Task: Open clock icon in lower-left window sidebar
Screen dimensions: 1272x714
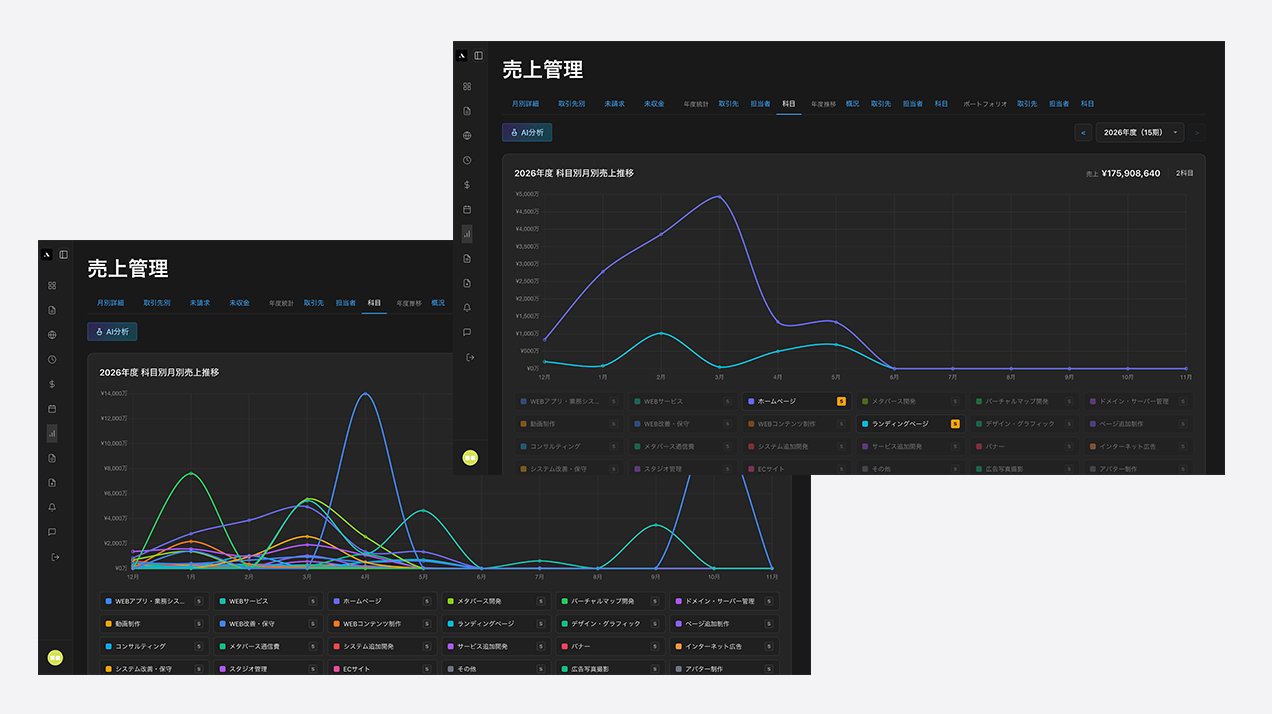Action: click(52, 359)
